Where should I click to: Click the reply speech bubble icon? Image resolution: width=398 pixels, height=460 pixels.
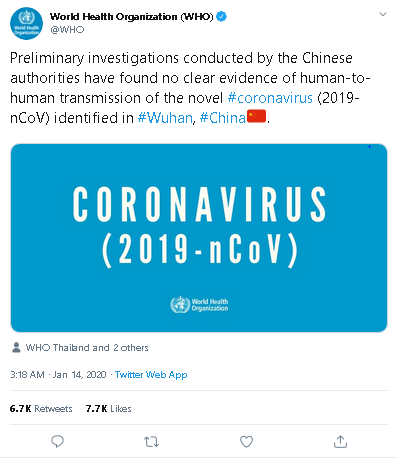[57, 441]
